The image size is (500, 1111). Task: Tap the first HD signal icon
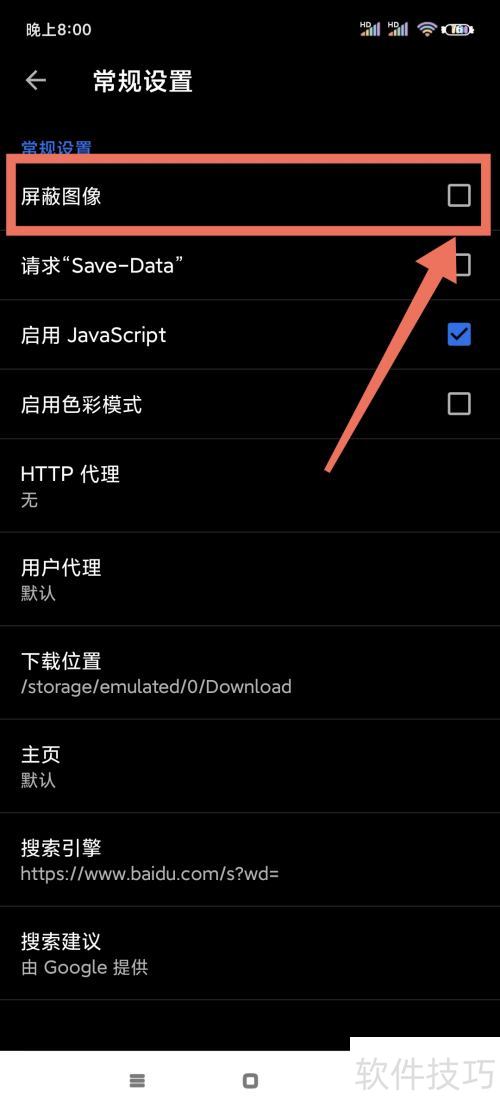(370, 28)
